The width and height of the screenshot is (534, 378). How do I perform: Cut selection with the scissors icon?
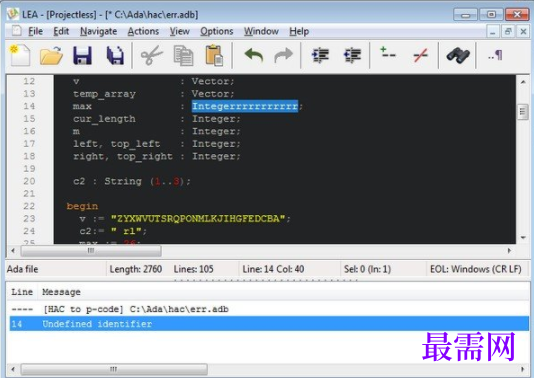point(151,55)
